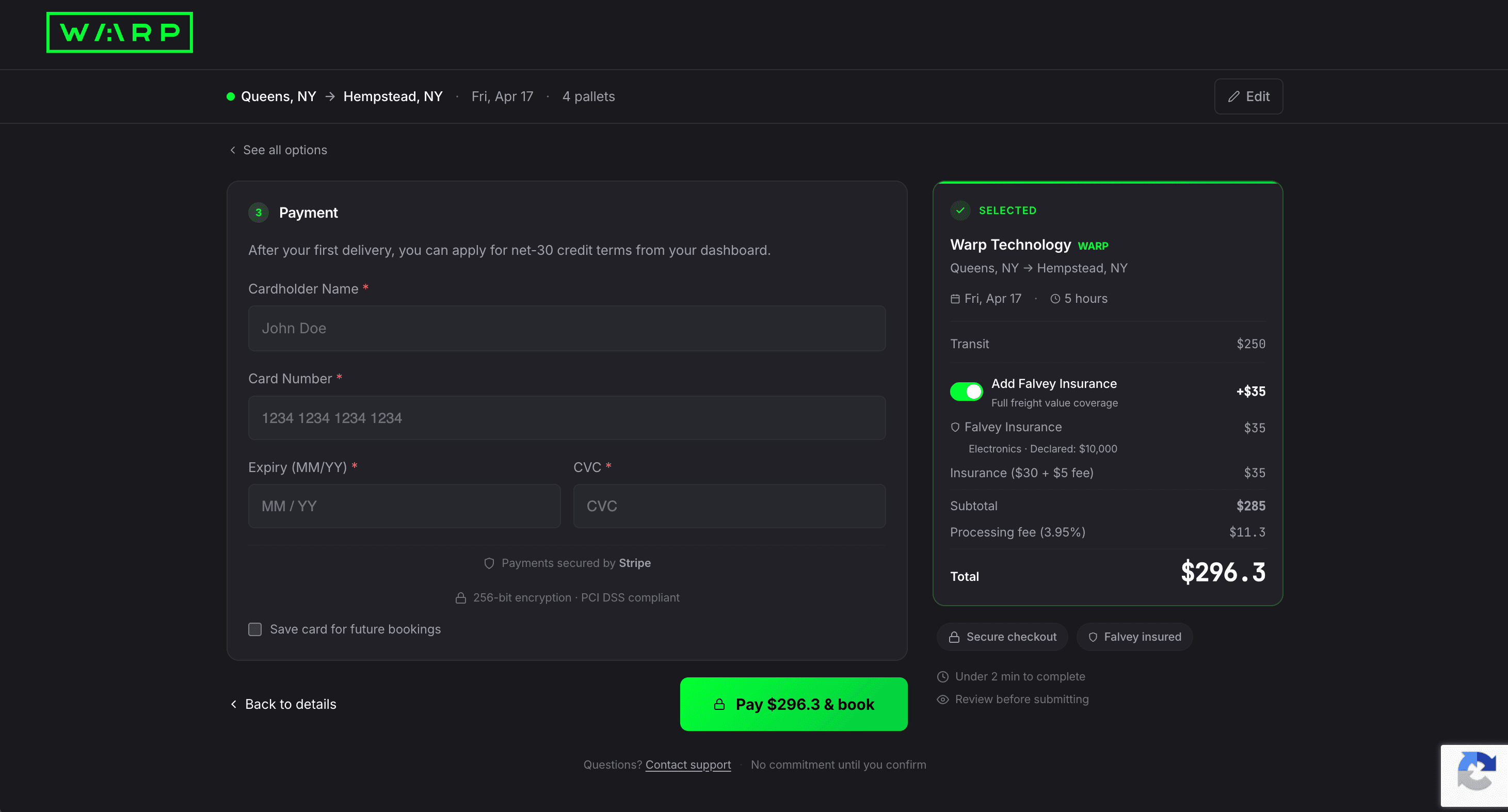Click the shield icon beside Falvey Insurance line

point(955,427)
